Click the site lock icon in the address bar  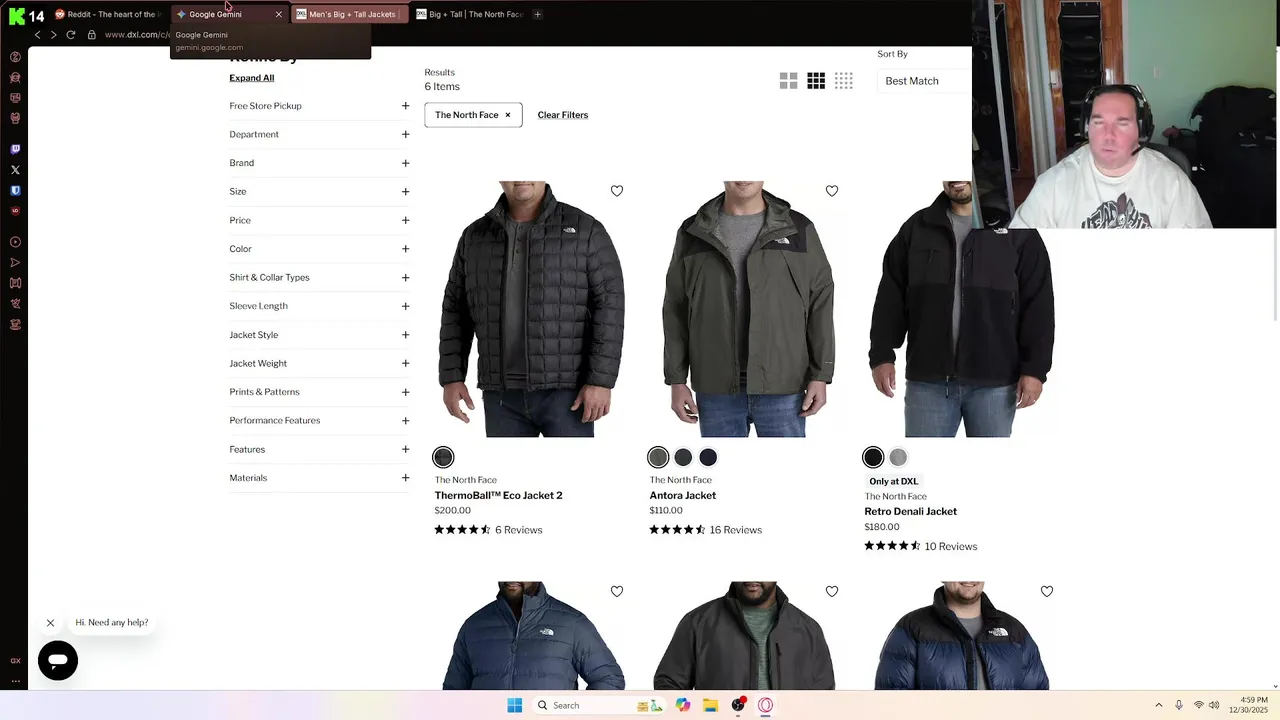click(x=91, y=35)
